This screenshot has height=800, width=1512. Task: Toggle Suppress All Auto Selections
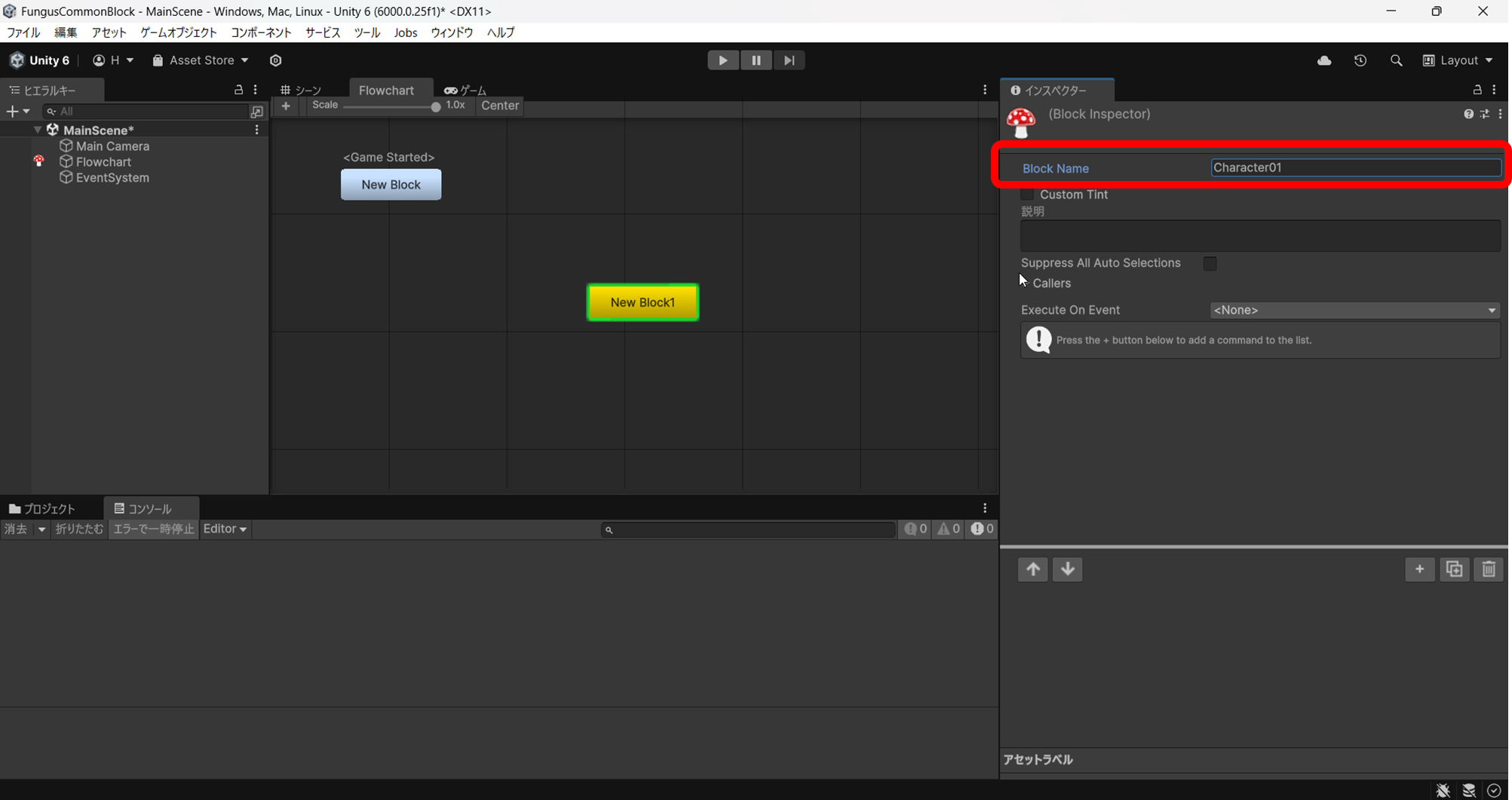click(x=1210, y=263)
